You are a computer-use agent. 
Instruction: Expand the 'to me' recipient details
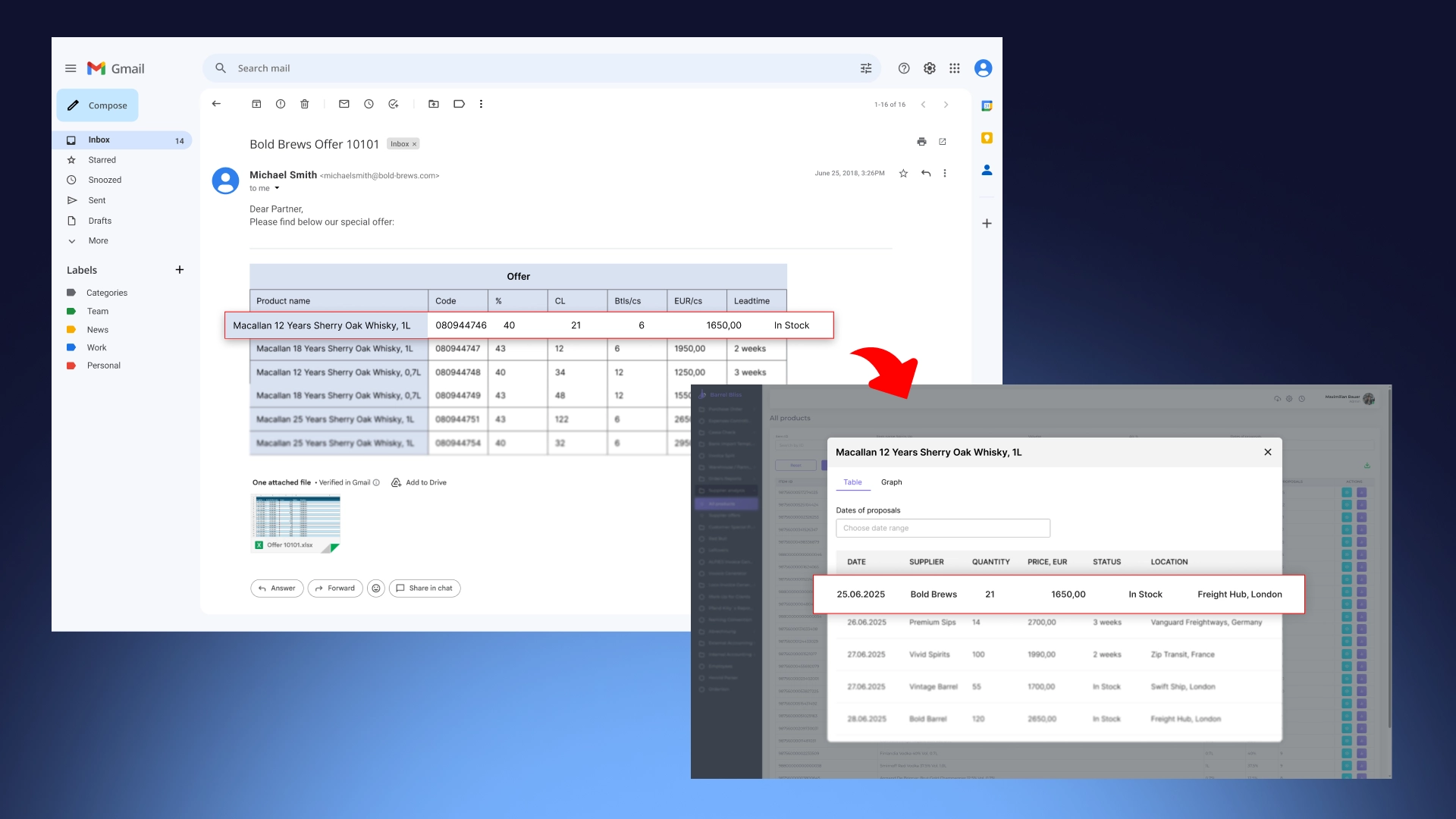277,188
